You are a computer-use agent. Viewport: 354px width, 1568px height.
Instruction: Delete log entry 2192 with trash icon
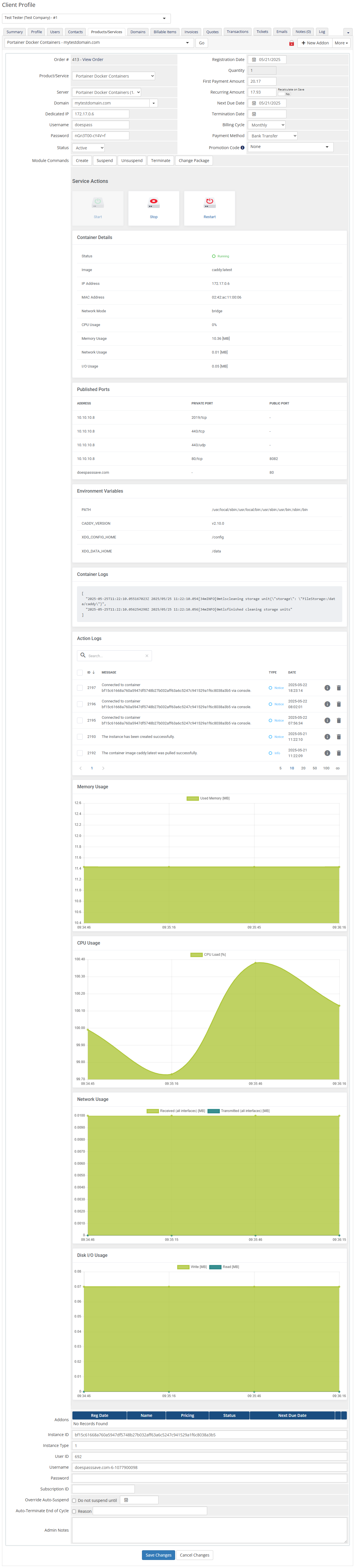pos(339,753)
